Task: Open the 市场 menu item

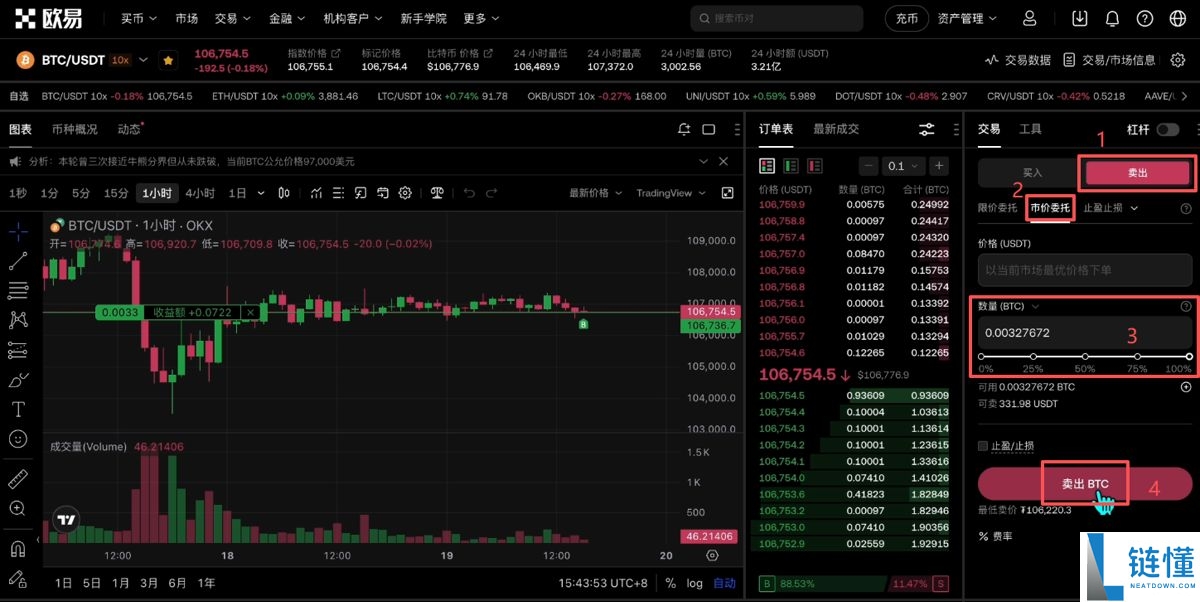Action: (187, 17)
